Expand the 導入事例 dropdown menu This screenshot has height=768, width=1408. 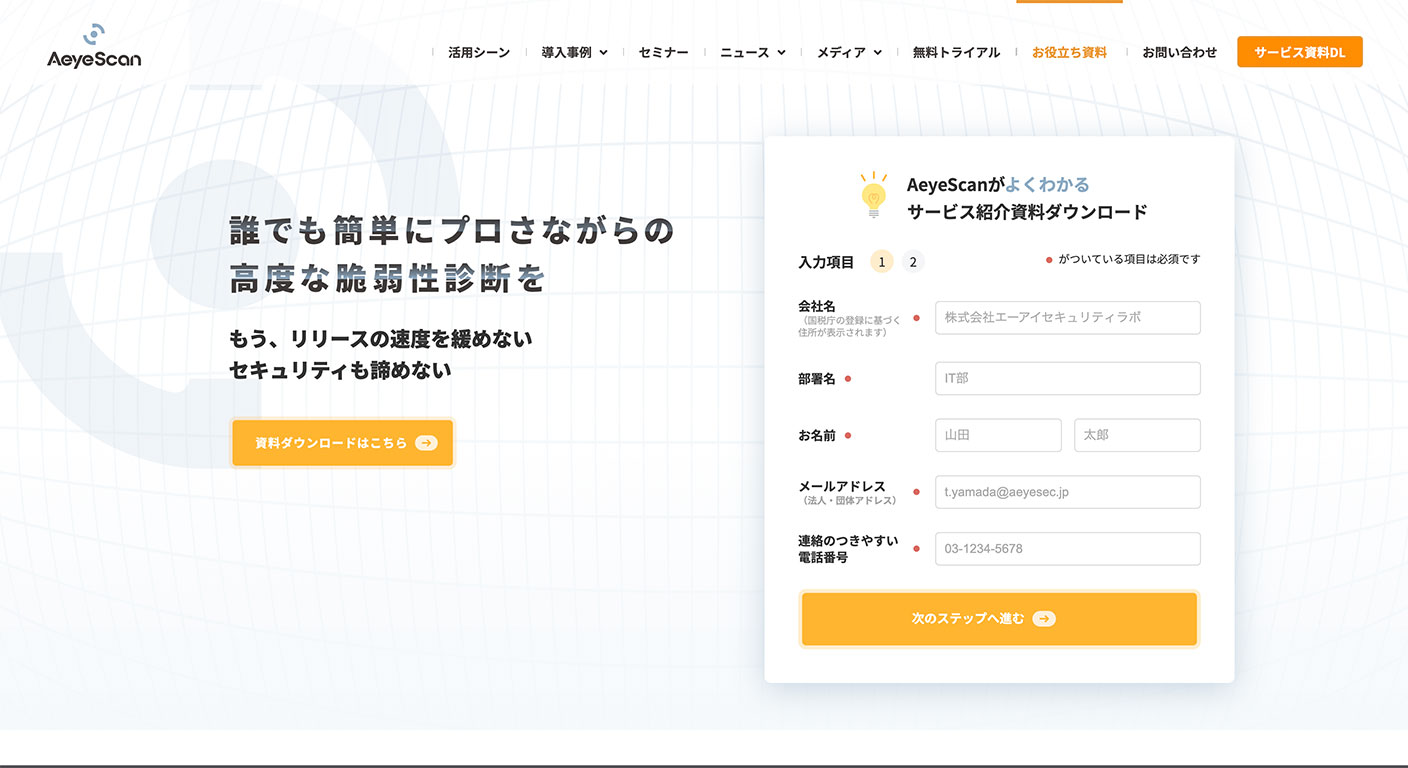pos(574,52)
